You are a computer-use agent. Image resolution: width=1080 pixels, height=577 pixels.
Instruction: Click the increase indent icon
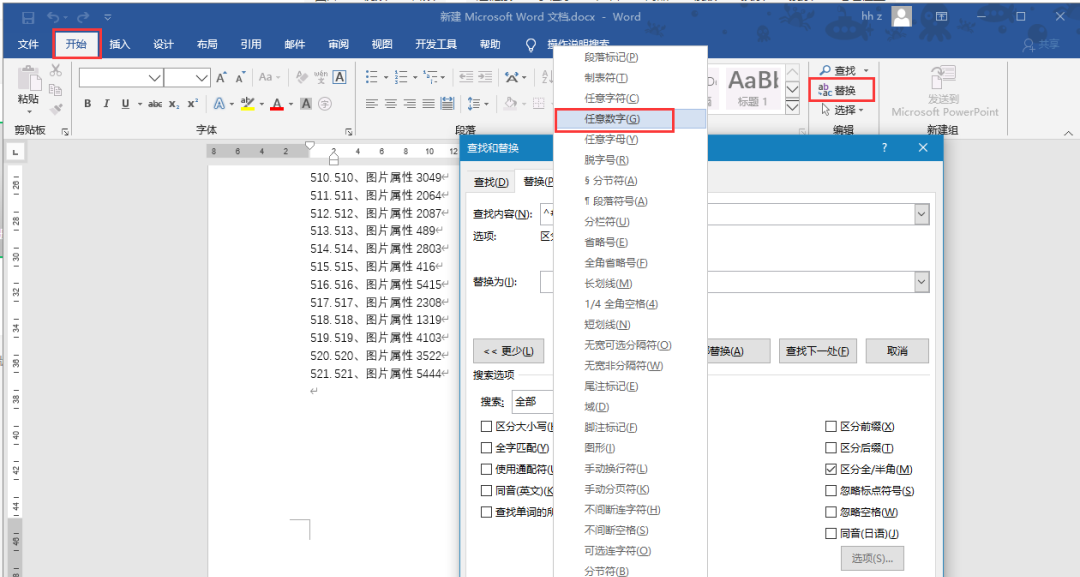pos(486,77)
